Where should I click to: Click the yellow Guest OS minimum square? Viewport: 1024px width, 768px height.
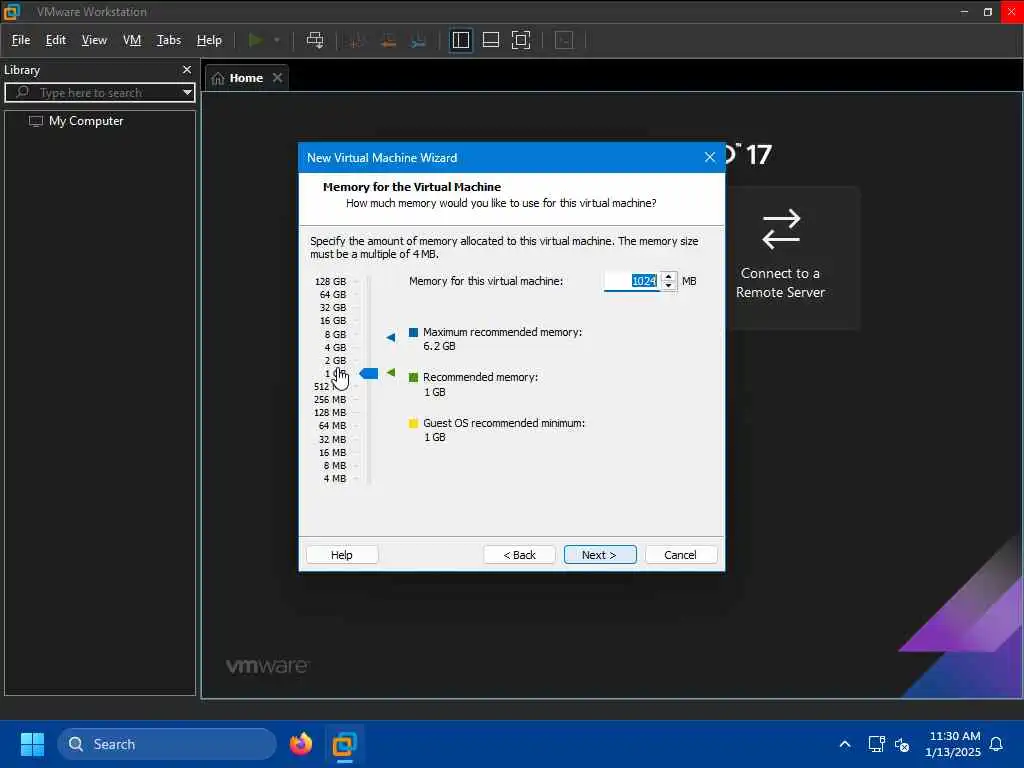[413, 423]
